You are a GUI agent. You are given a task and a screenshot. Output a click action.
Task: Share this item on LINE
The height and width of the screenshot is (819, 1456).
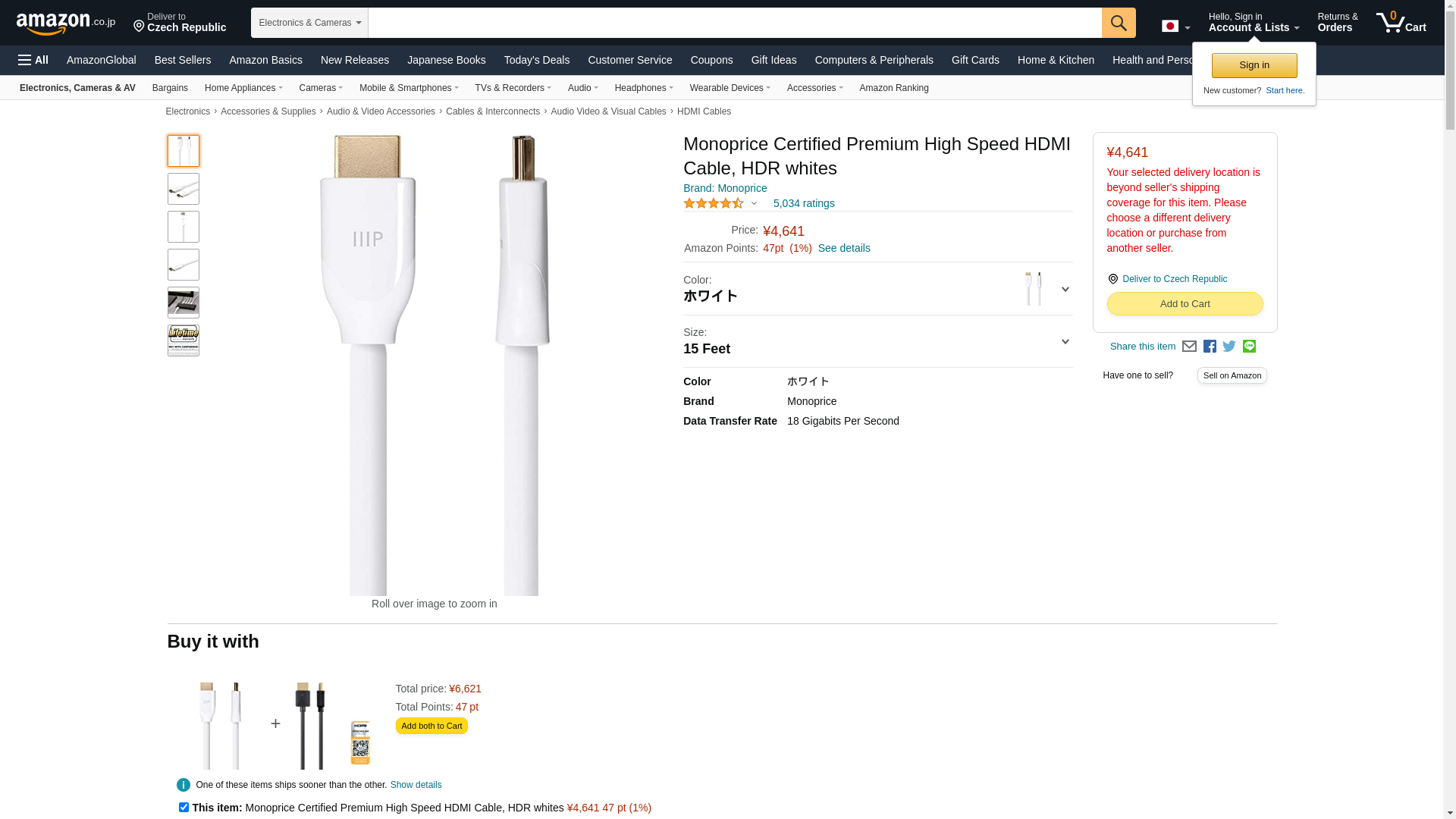tap(1249, 347)
